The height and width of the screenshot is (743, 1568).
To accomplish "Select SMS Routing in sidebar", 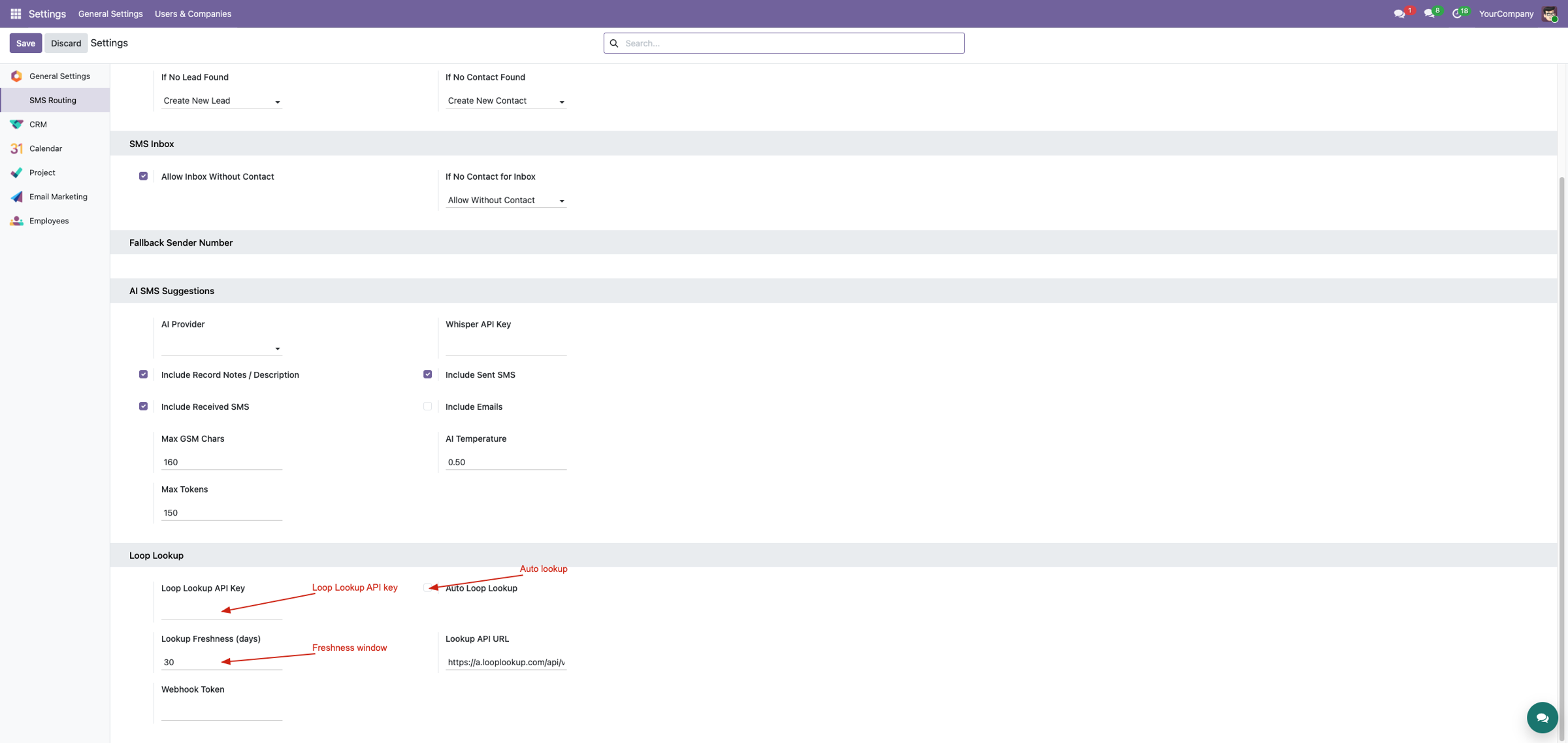I will tap(55, 100).
